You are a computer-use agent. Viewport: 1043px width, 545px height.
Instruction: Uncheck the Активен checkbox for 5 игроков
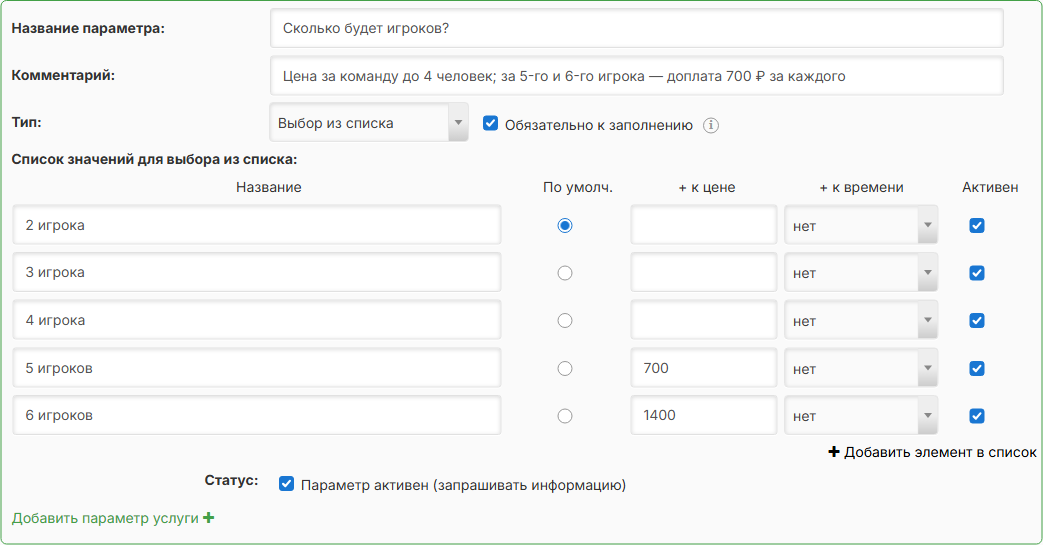[x=976, y=369]
